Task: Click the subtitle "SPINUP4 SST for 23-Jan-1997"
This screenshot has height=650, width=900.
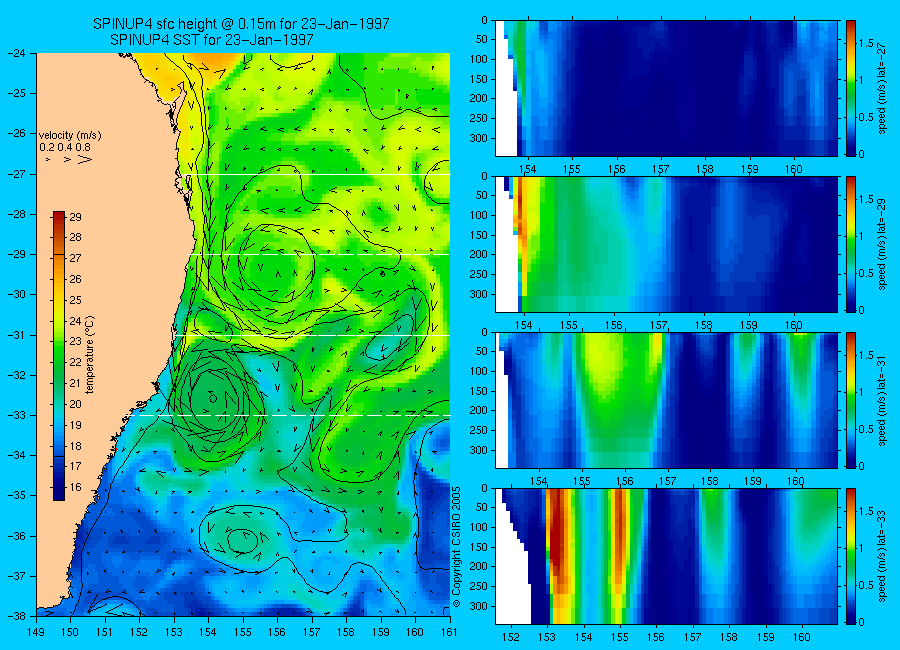Action: [212, 40]
